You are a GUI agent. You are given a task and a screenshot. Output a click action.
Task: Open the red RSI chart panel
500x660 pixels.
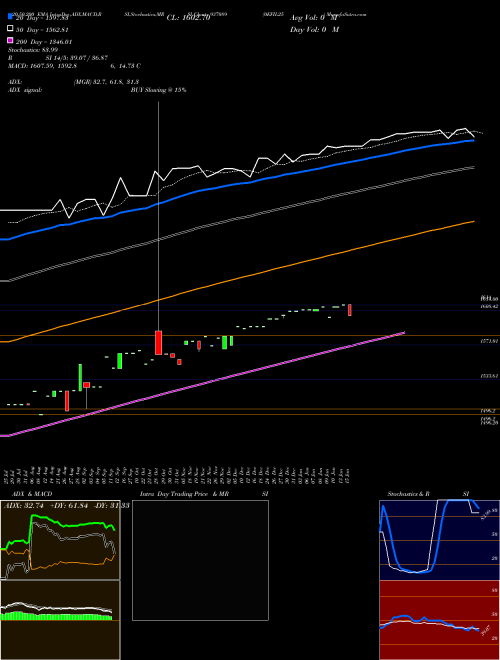pyautogui.click(x=439, y=620)
